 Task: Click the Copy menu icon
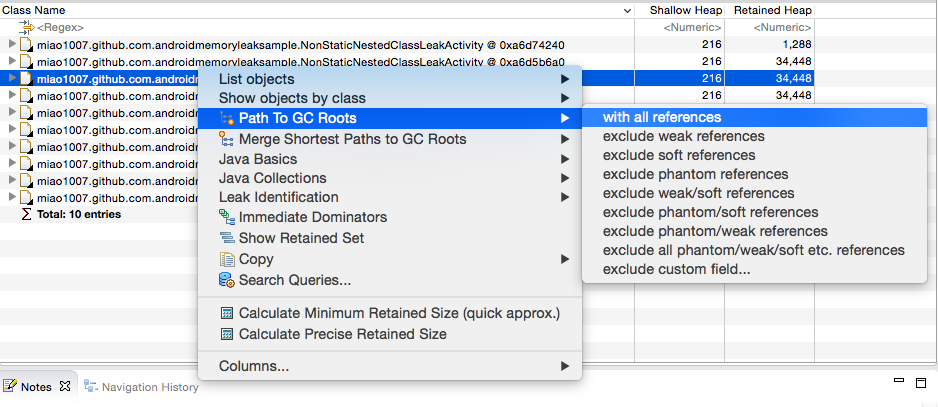(227, 259)
